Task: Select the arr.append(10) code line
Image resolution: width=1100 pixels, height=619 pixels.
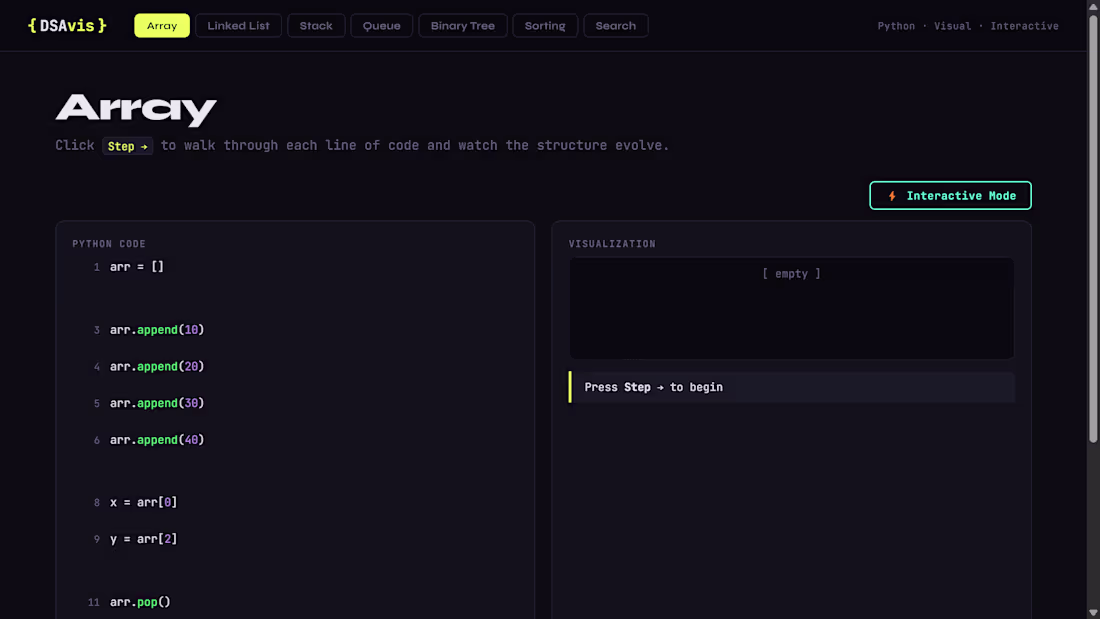Action: (157, 329)
